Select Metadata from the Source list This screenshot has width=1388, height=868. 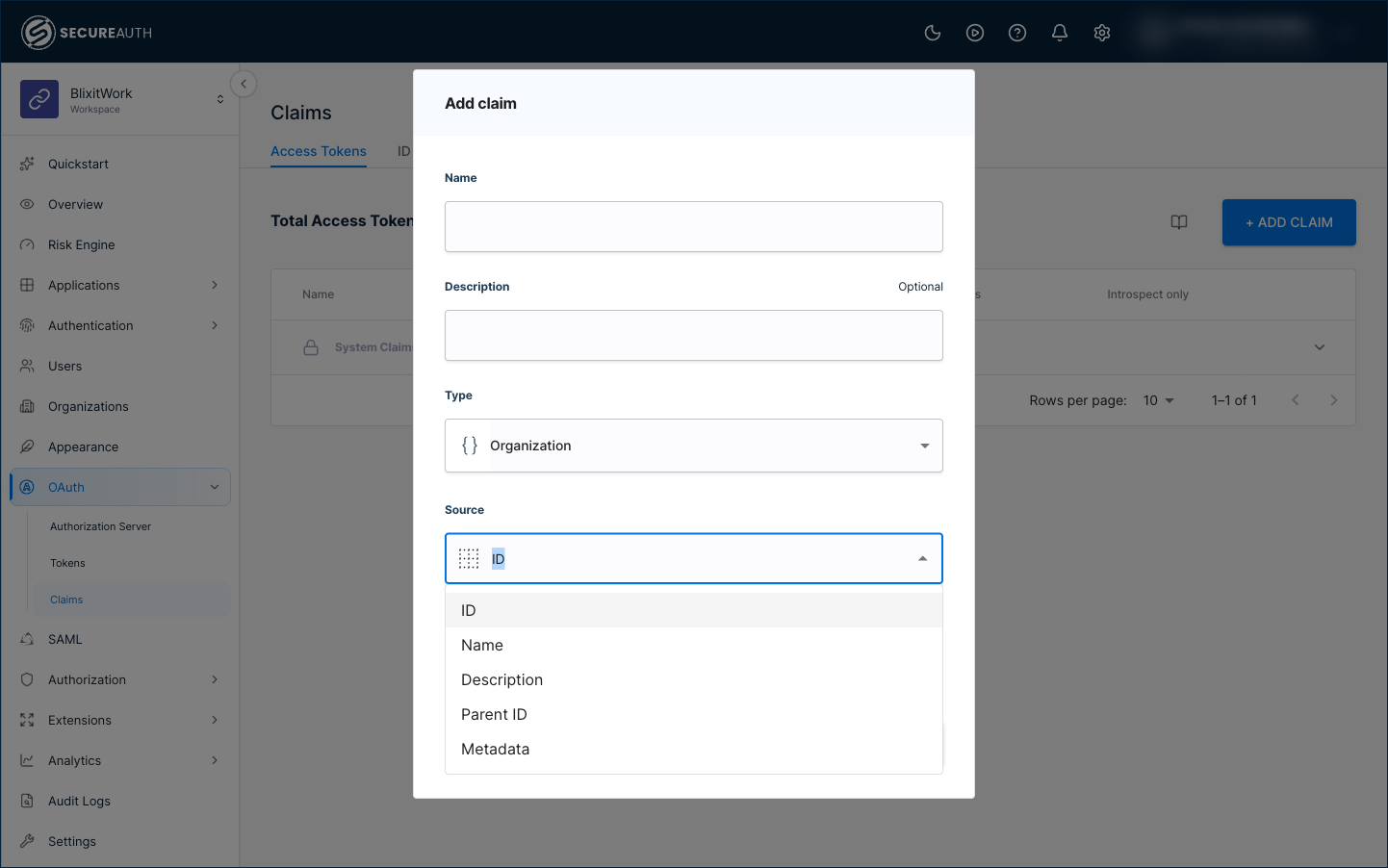693,749
